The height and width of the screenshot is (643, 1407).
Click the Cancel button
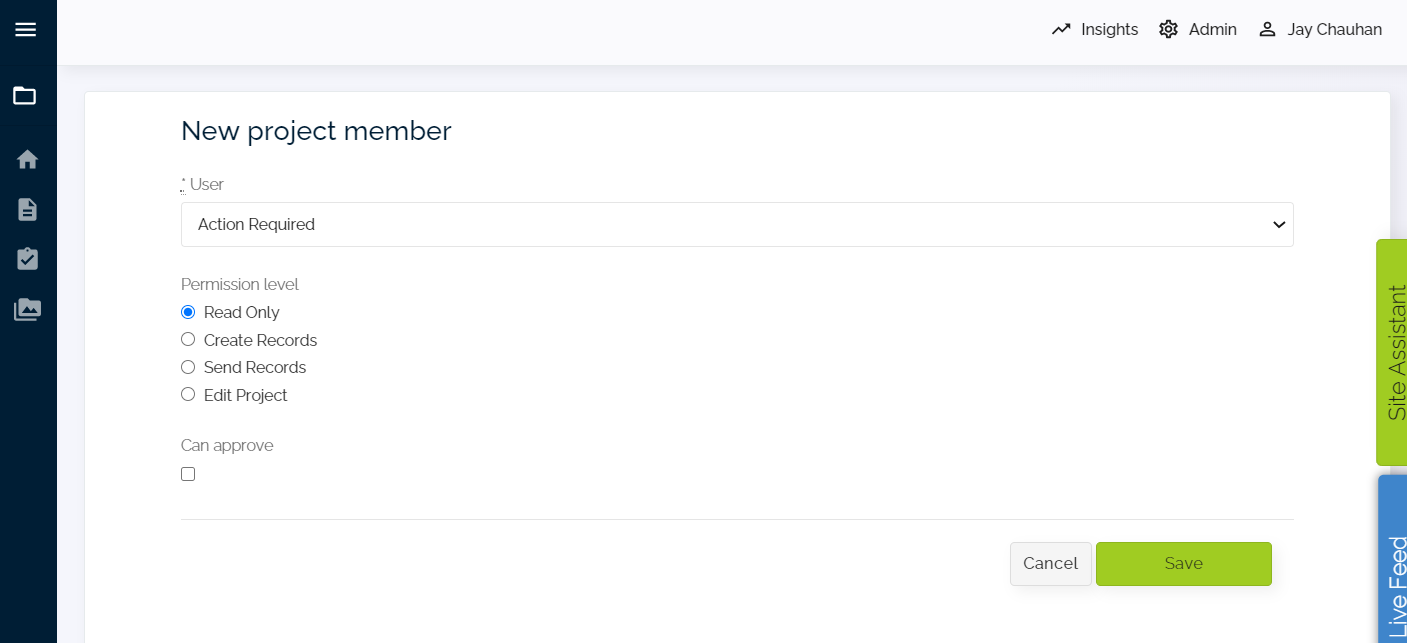point(1050,564)
